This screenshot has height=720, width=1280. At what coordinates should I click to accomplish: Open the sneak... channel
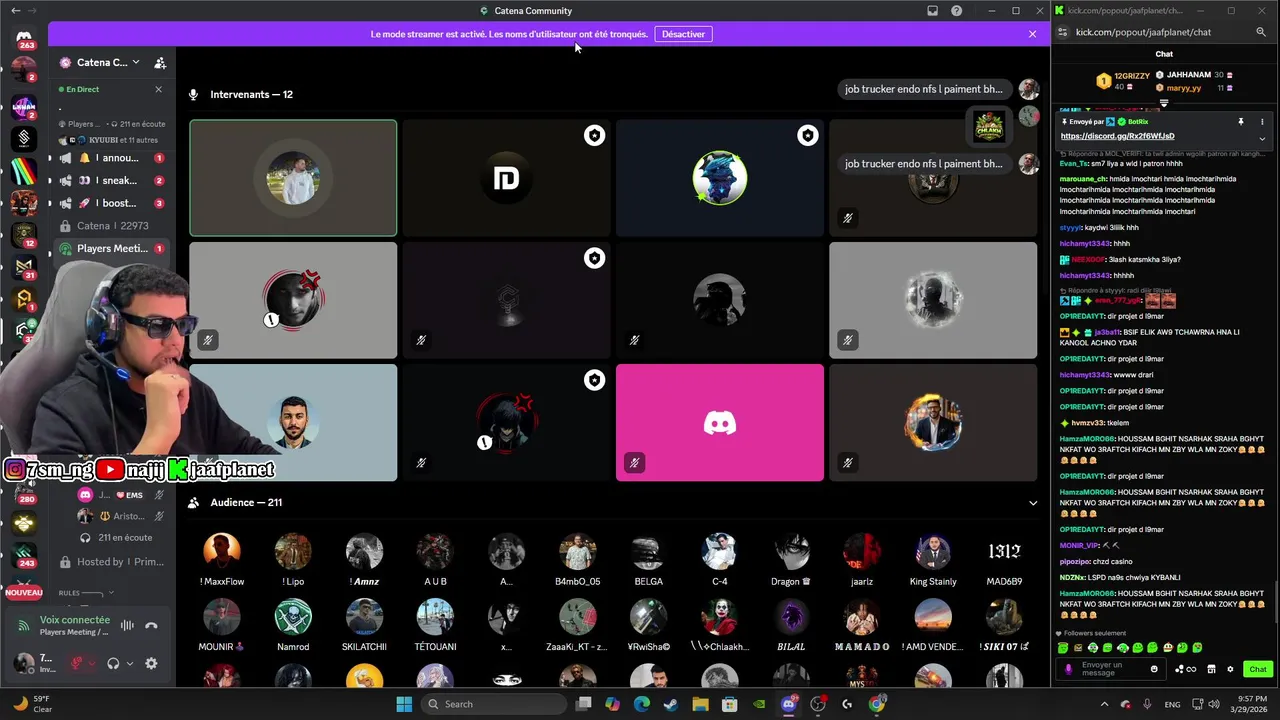(x=112, y=181)
